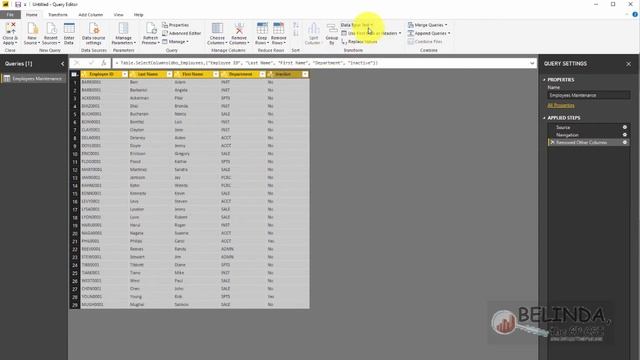Sort ascending using the ribbon Sort icon
This screenshot has height=360, width=640.
[x=296, y=25]
